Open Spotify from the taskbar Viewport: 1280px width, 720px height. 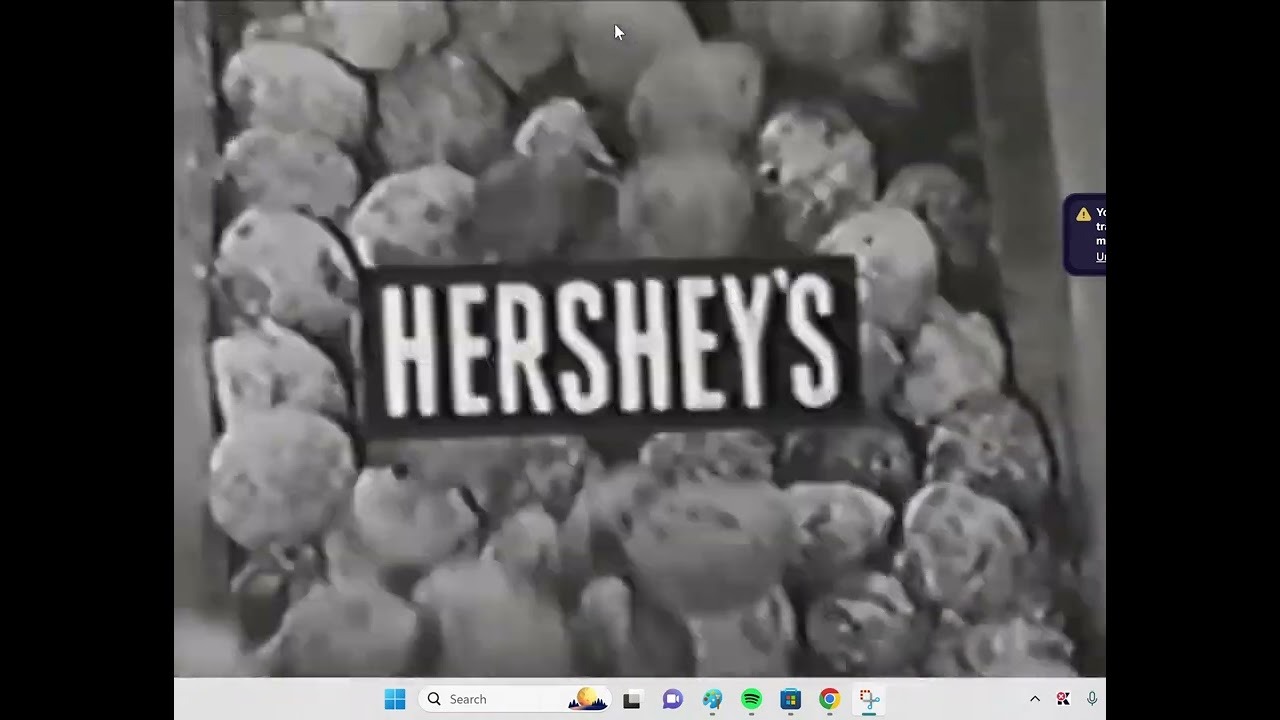tap(751, 699)
